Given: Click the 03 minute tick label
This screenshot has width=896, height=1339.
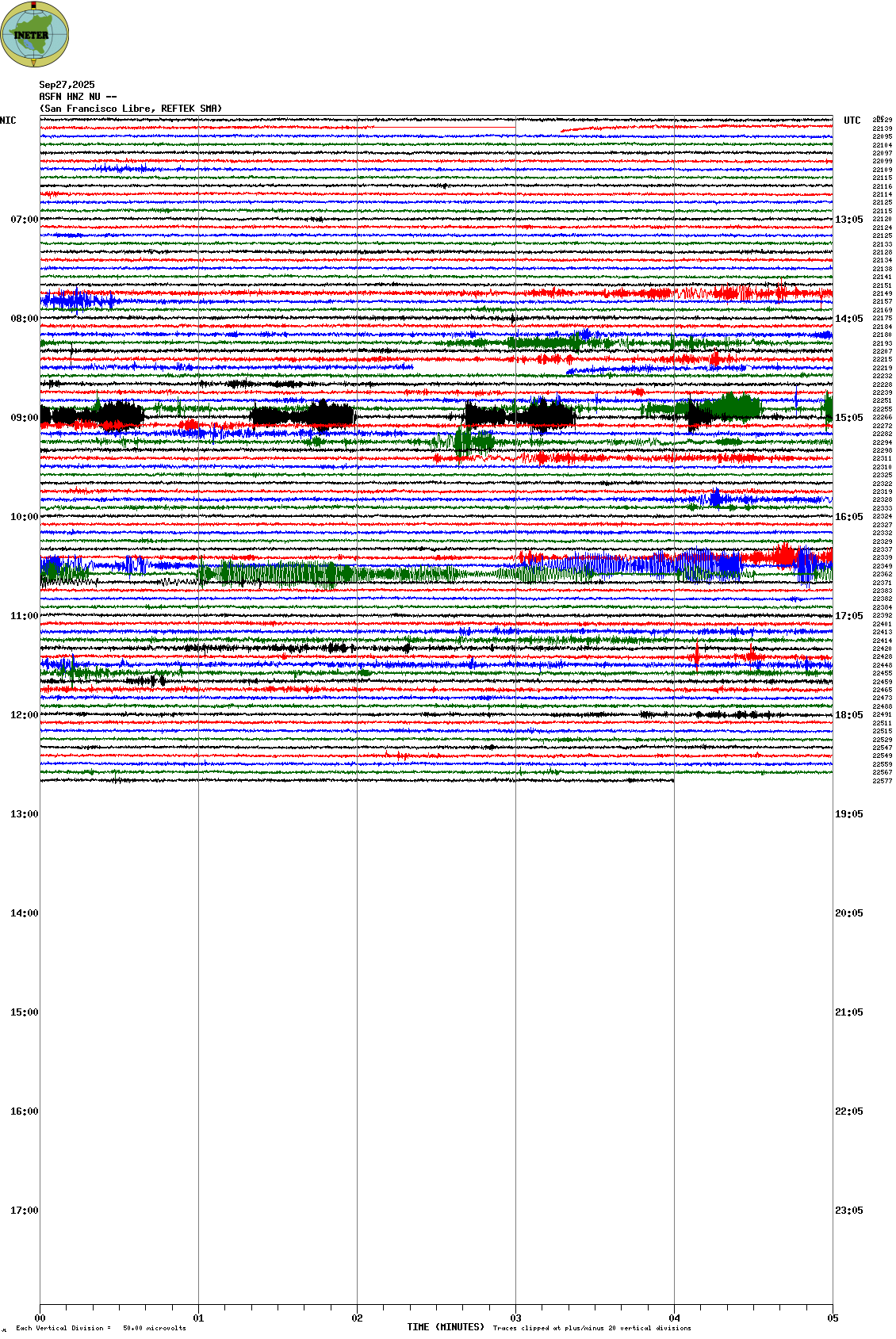Looking at the screenshot, I should point(515,1318).
